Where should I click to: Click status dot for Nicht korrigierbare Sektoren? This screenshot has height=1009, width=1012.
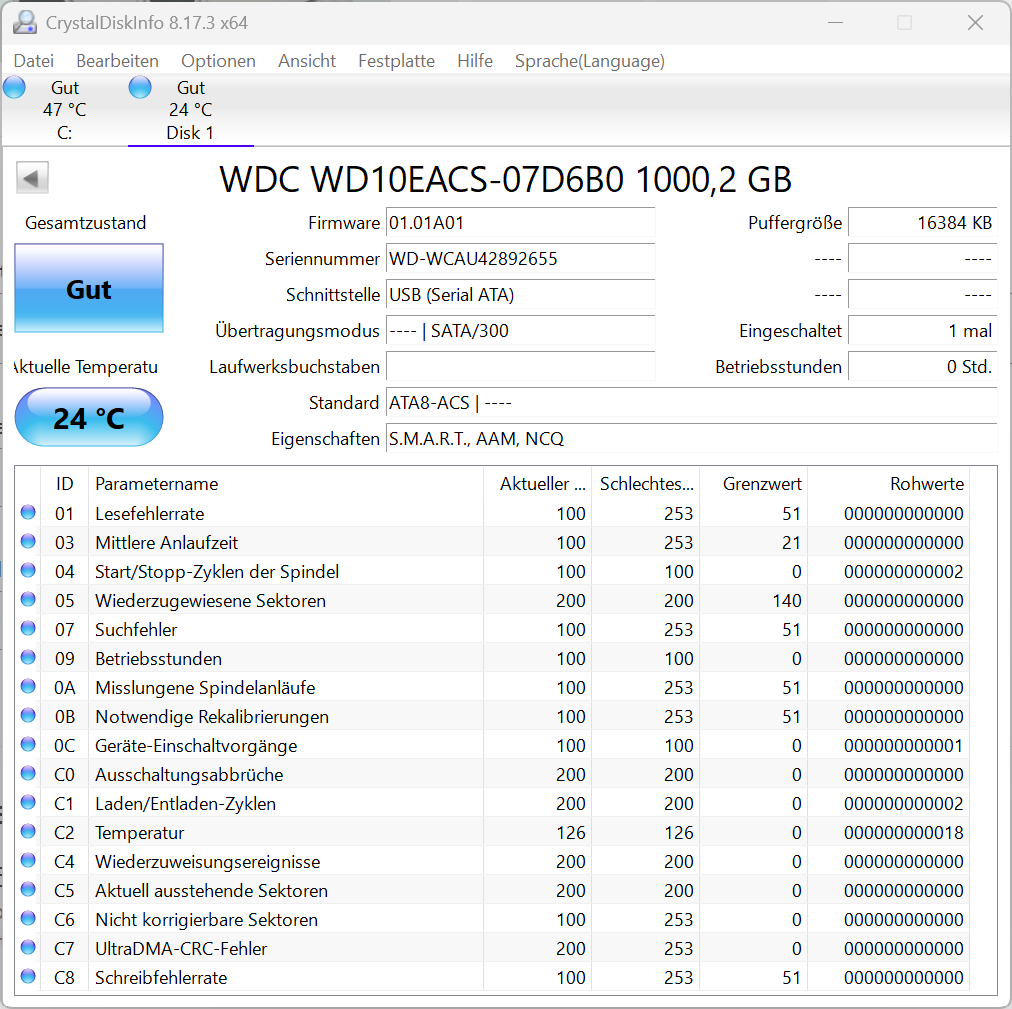tap(28, 919)
